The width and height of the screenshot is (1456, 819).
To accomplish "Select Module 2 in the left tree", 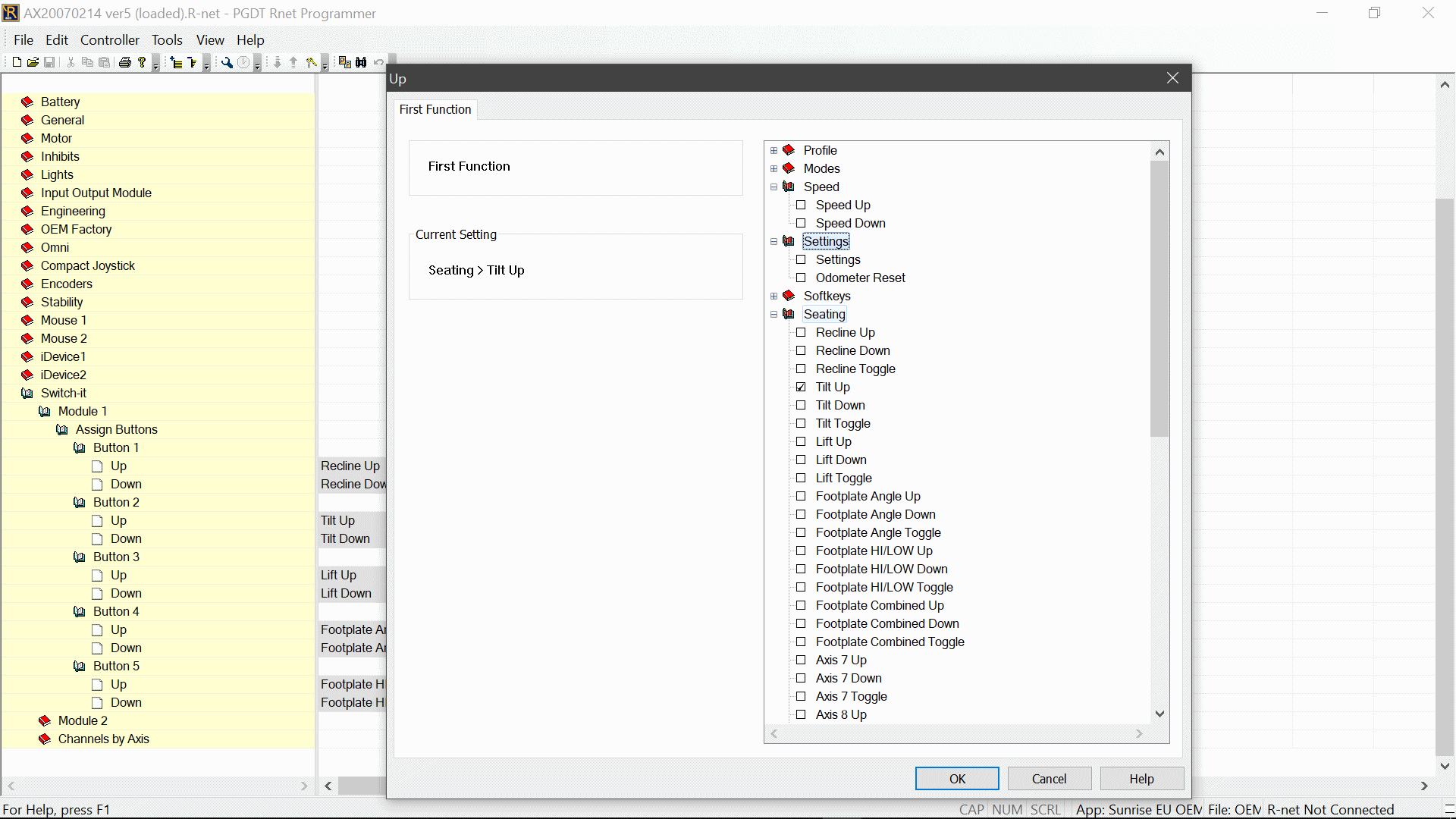I will 83,720.
